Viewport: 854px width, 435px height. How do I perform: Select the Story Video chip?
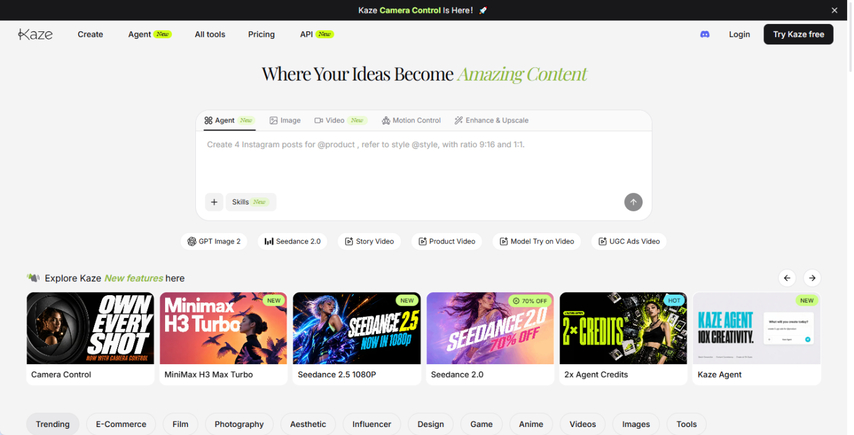coord(369,241)
